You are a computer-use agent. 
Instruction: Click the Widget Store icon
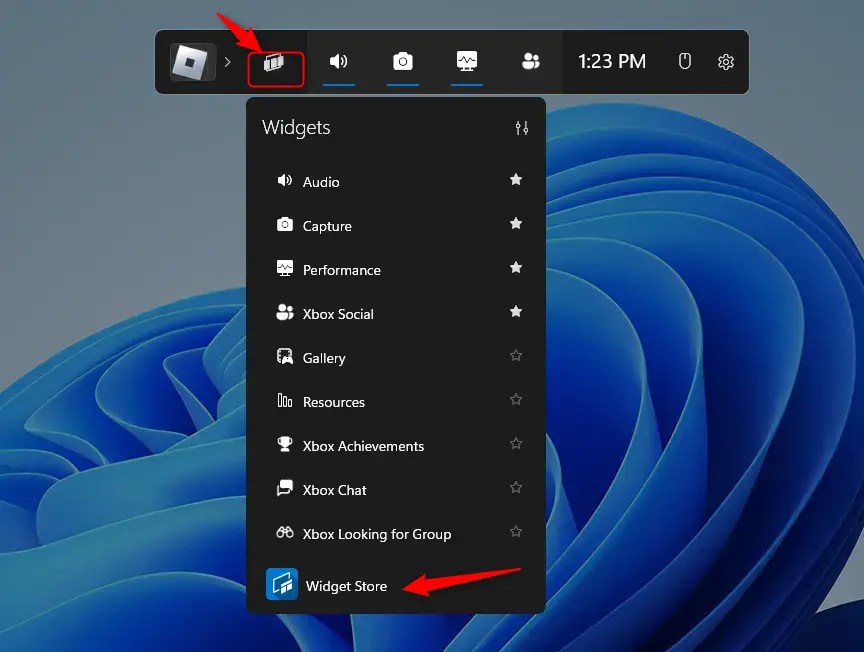pos(282,584)
